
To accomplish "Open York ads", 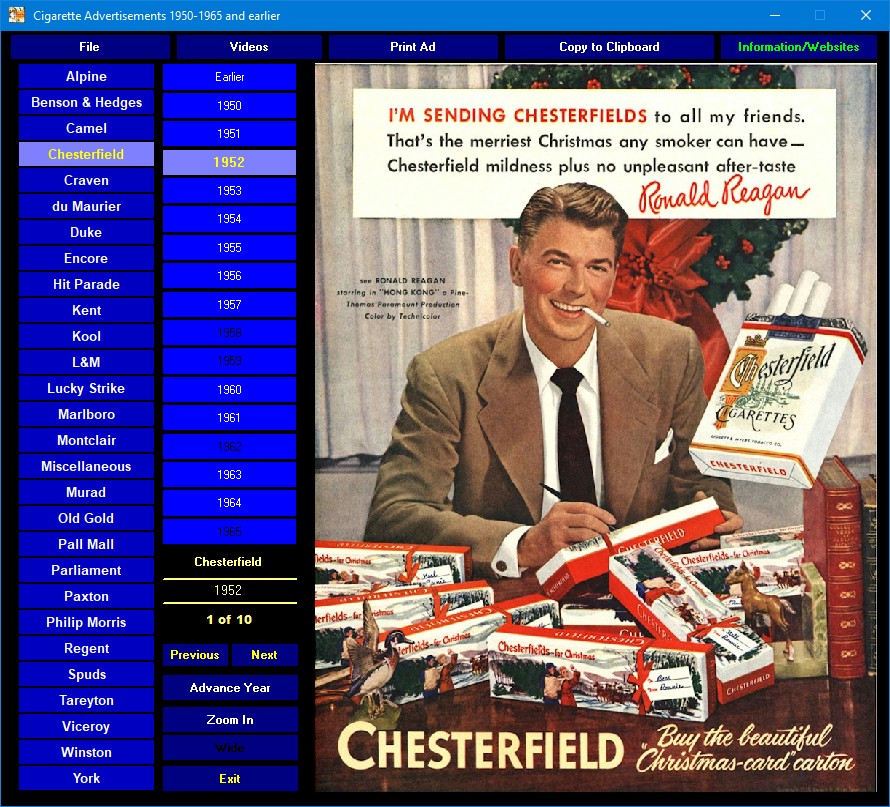I will pos(86,778).
